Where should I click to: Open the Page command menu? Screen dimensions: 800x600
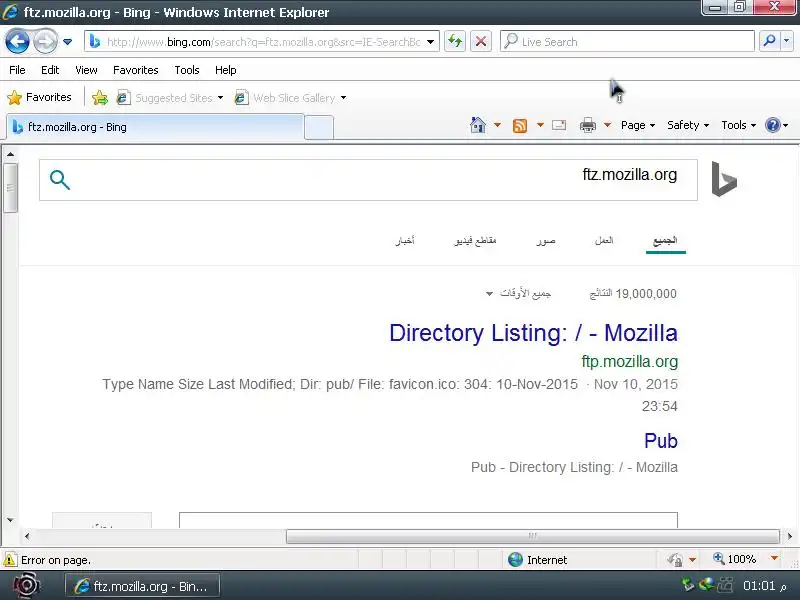638,125
